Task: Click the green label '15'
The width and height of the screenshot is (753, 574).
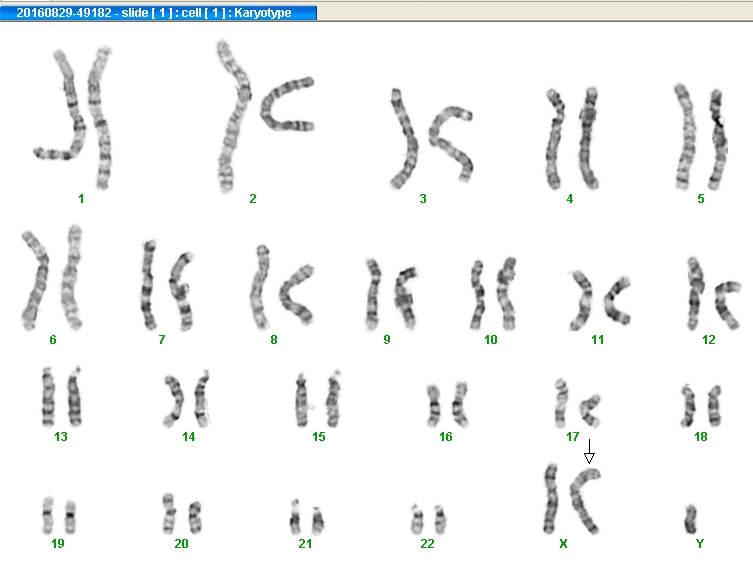Action: (319, 437)
